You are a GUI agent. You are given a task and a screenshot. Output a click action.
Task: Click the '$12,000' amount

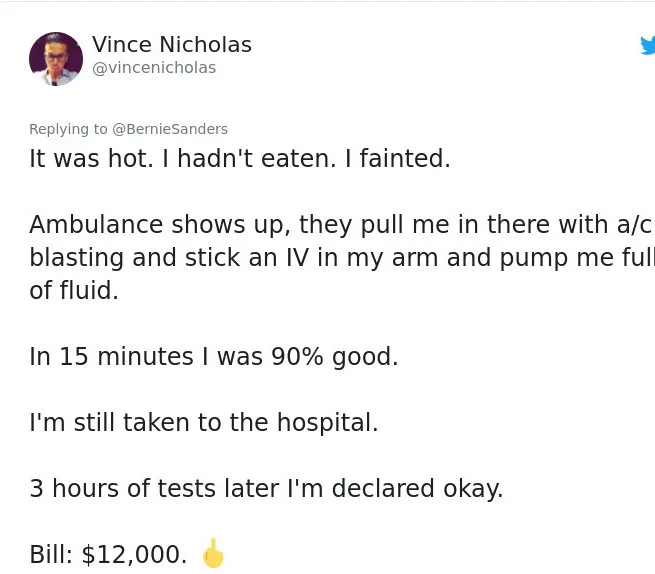[134, 555]
